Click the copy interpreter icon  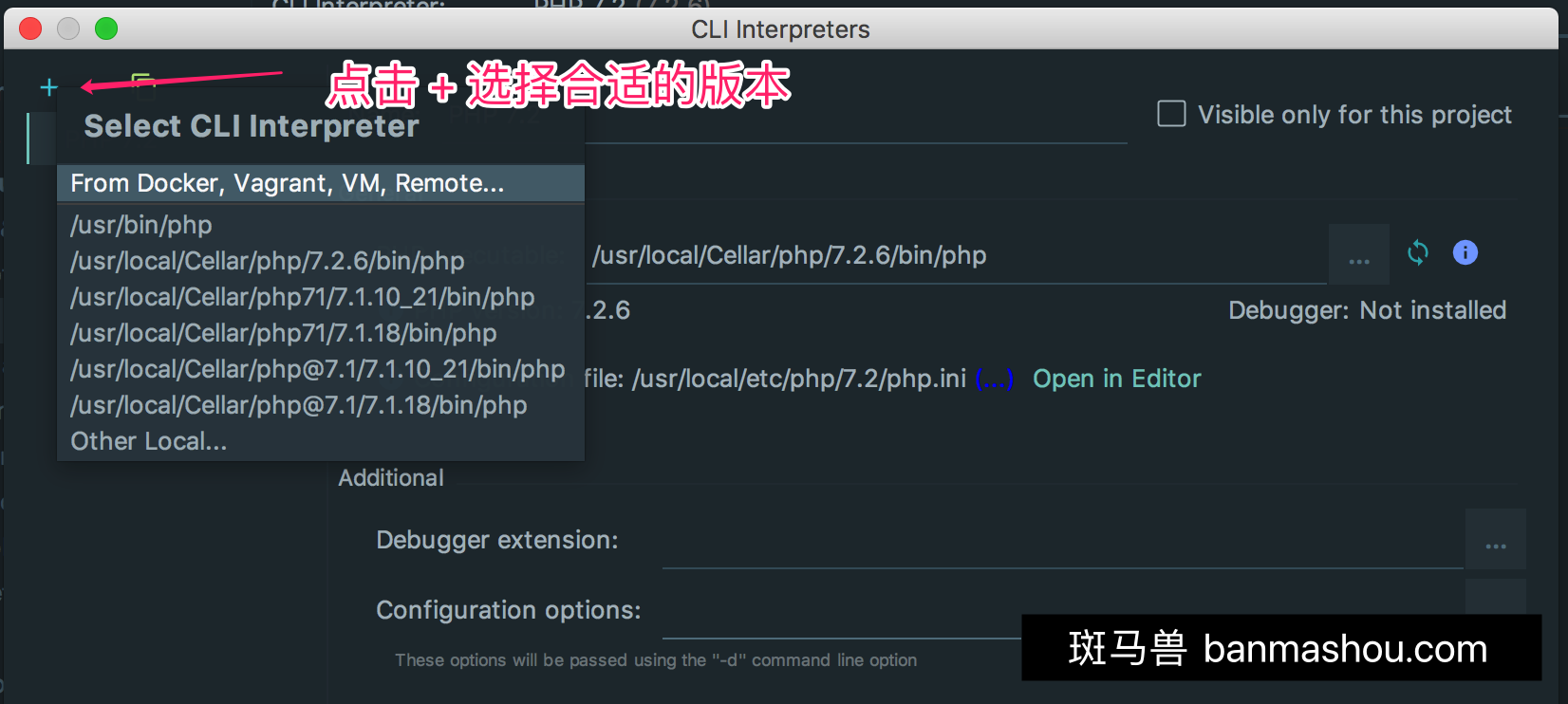(x=143, y=84)
